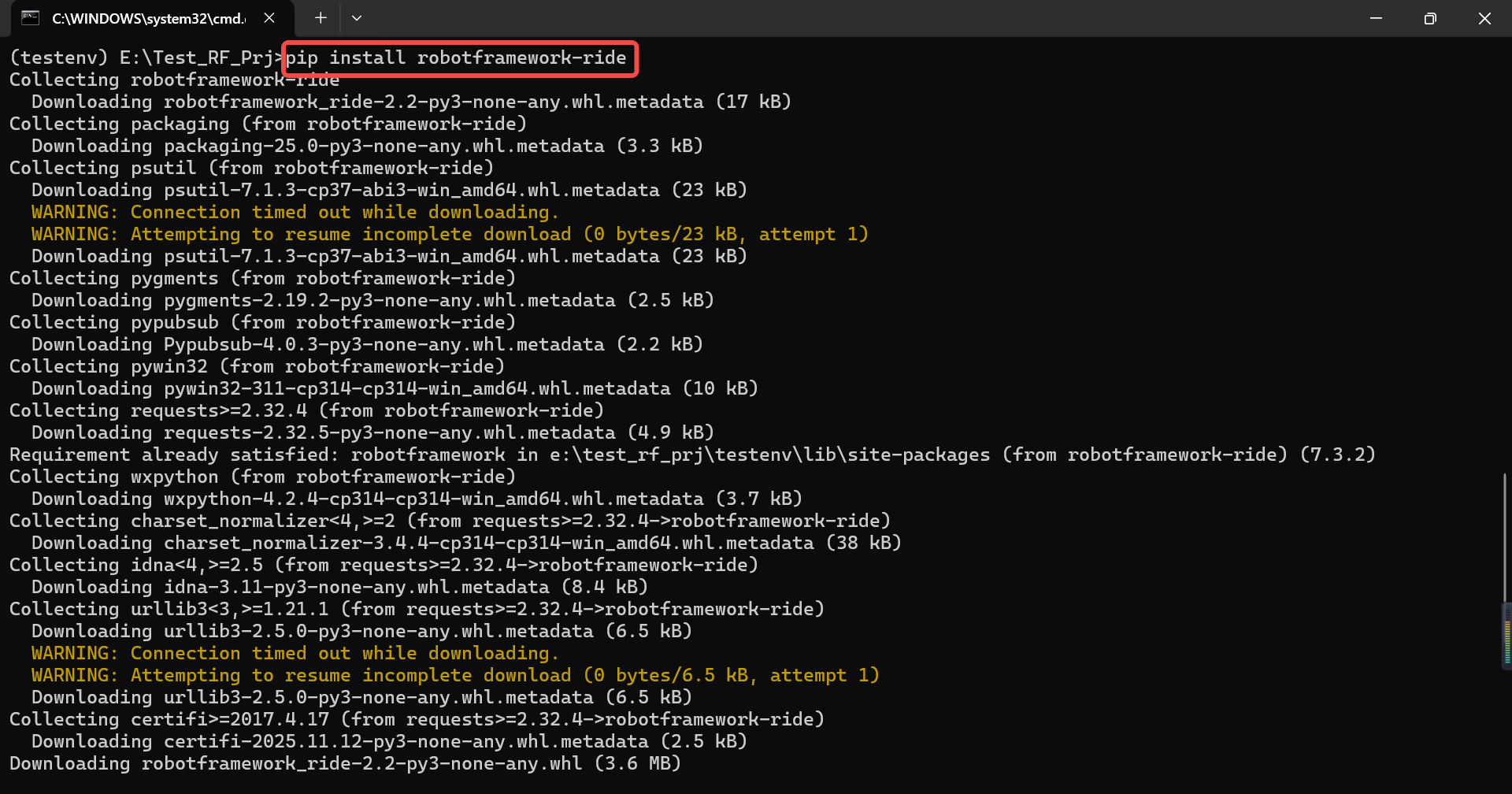Click the Collecting pypubsub line
1512x794 pixels.
click(262, 322)
